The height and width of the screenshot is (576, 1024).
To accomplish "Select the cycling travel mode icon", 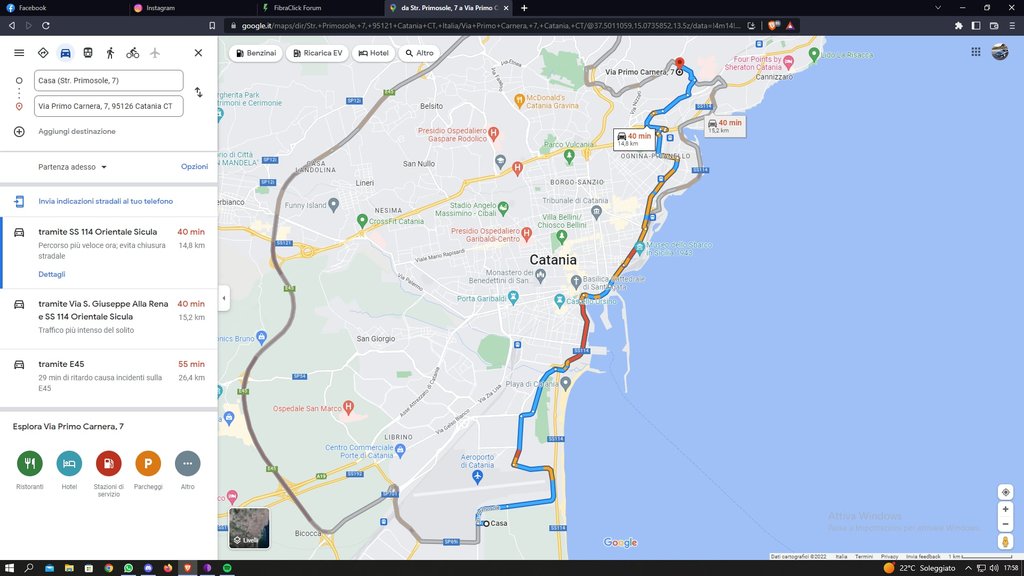I will pyautogui.click(x=132, y=53).
